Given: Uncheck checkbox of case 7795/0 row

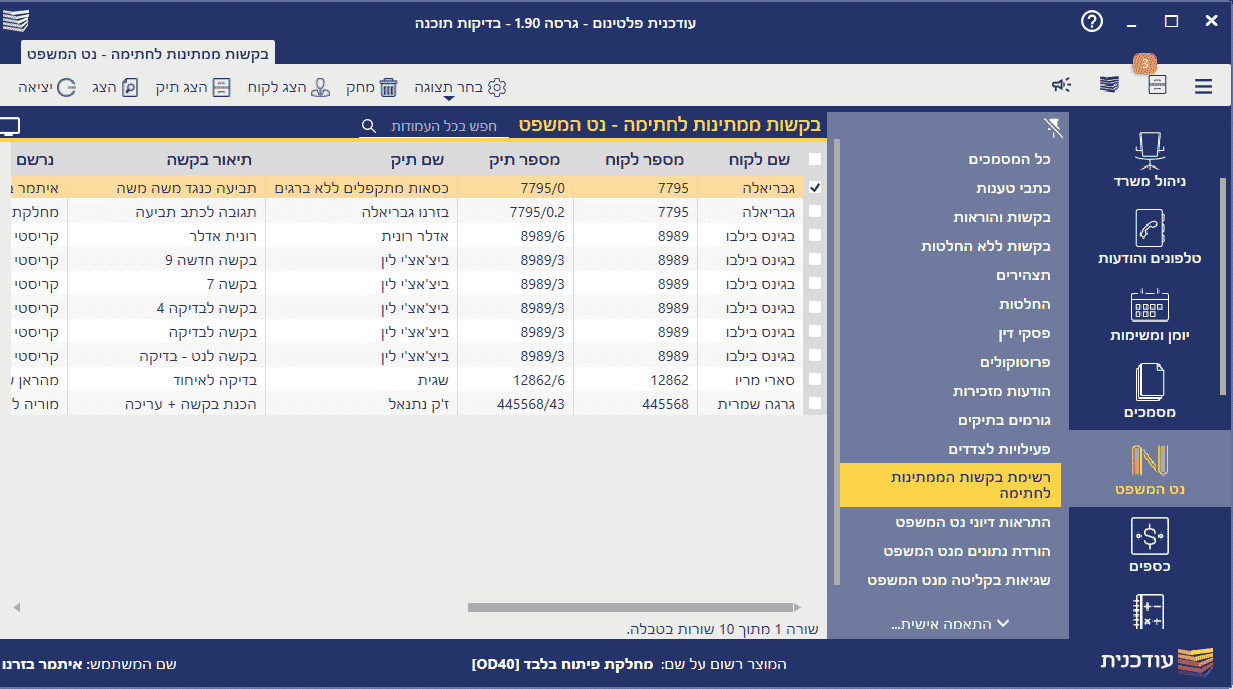Looking at the screenshot, I should coord(815,187).
